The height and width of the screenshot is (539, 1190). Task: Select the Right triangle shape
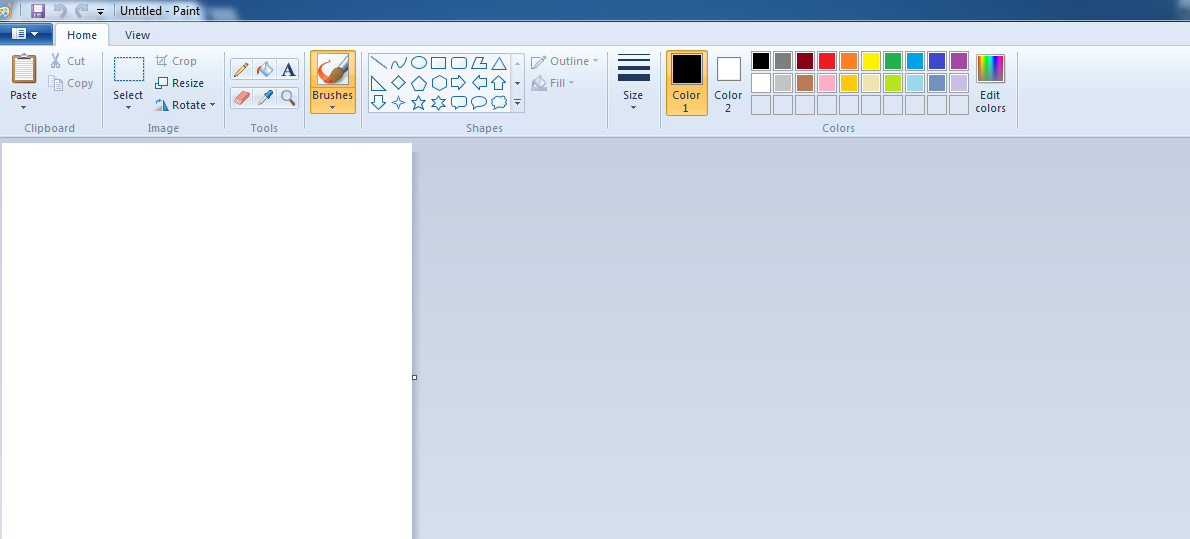378,83
